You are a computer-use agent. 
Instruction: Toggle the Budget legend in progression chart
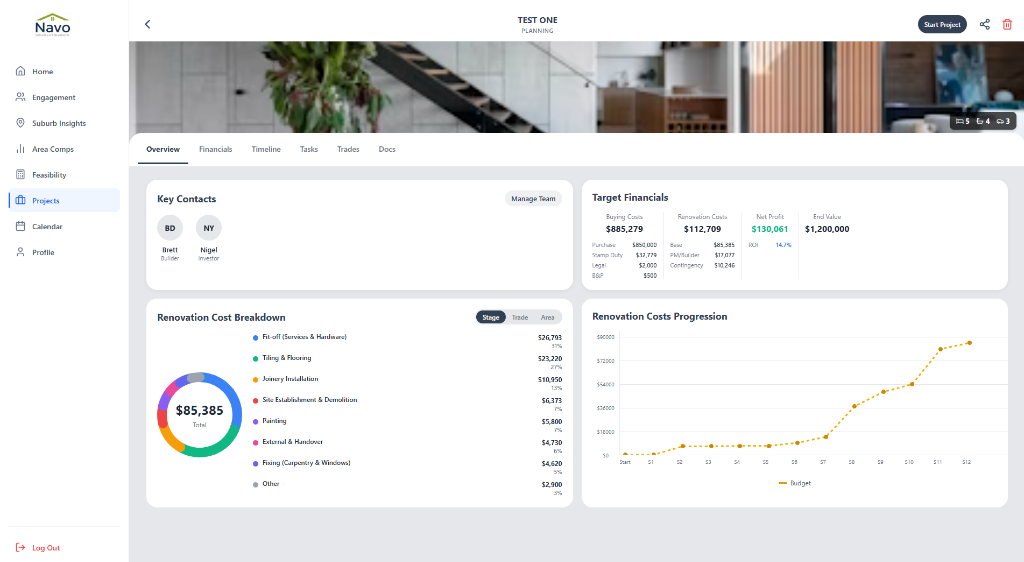coord(795,483)
